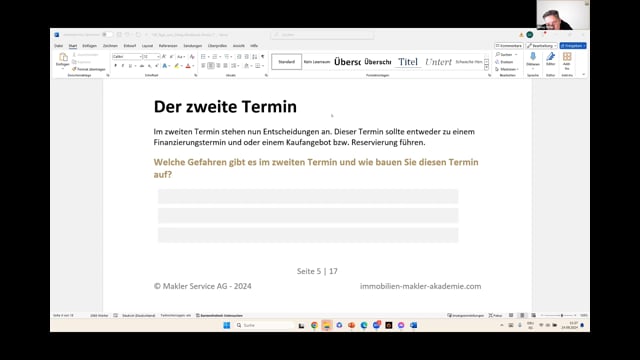The image size is (640, 360).
Task: Click the Fokus mode status button
Action: tap(496, 316)
